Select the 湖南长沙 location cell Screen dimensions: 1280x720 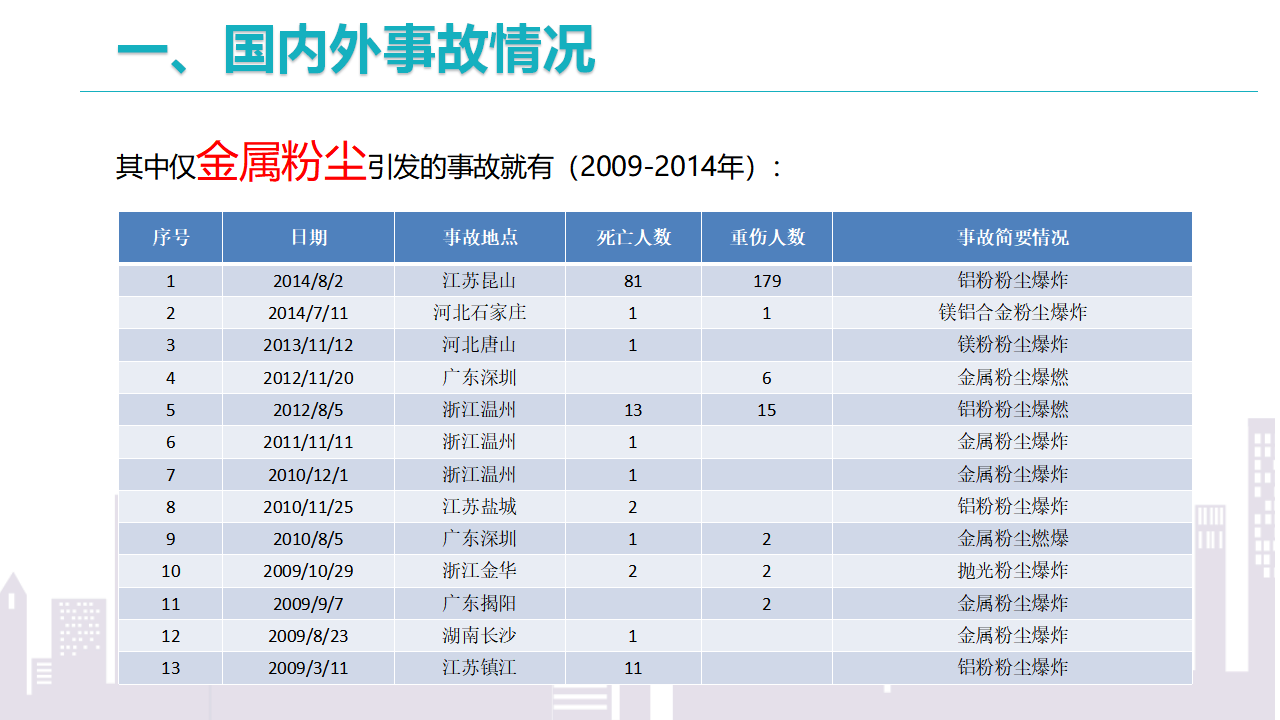coord(480,636)
